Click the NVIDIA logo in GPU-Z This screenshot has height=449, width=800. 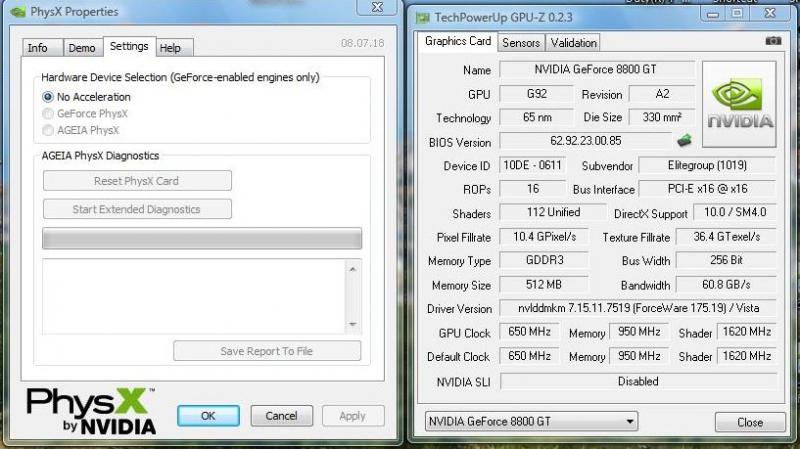click(x=739, y=104)
